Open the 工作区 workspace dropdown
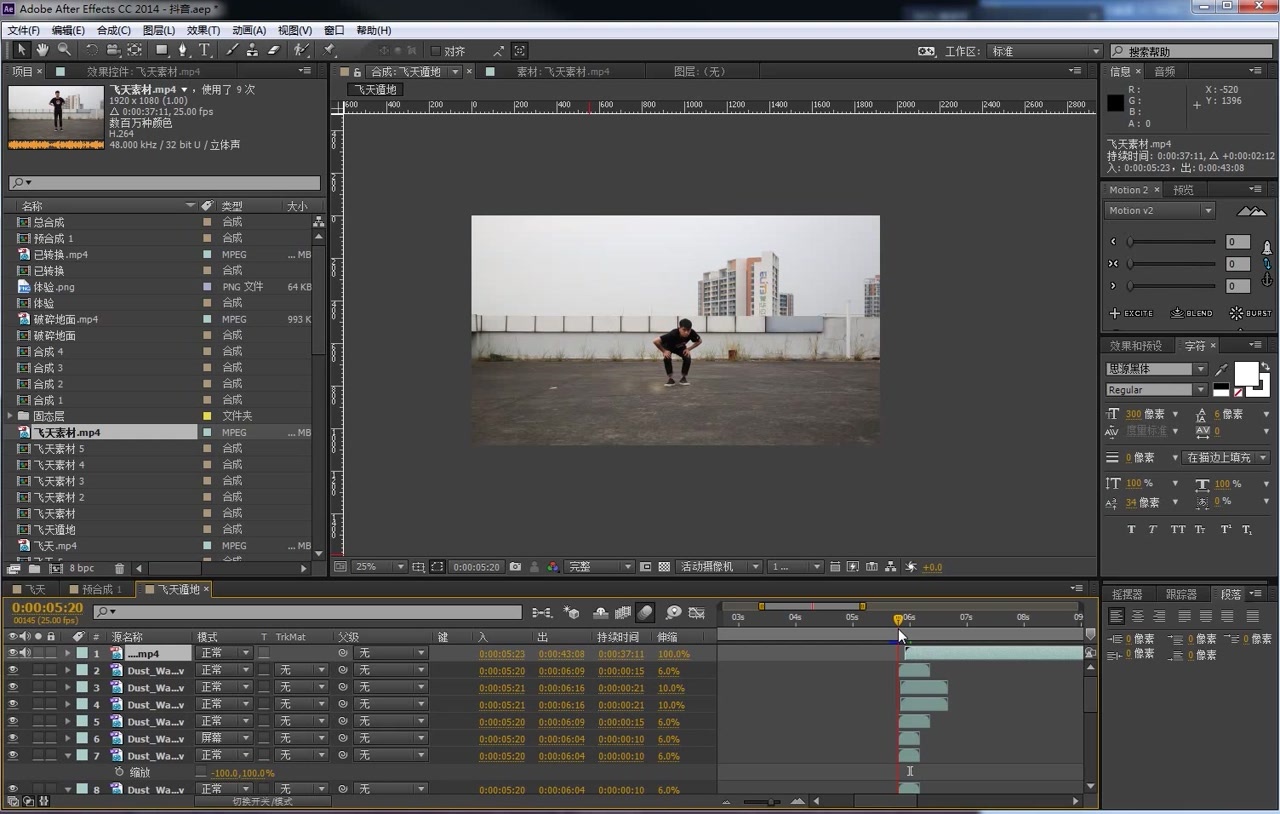 click(x=1045, y=51)
